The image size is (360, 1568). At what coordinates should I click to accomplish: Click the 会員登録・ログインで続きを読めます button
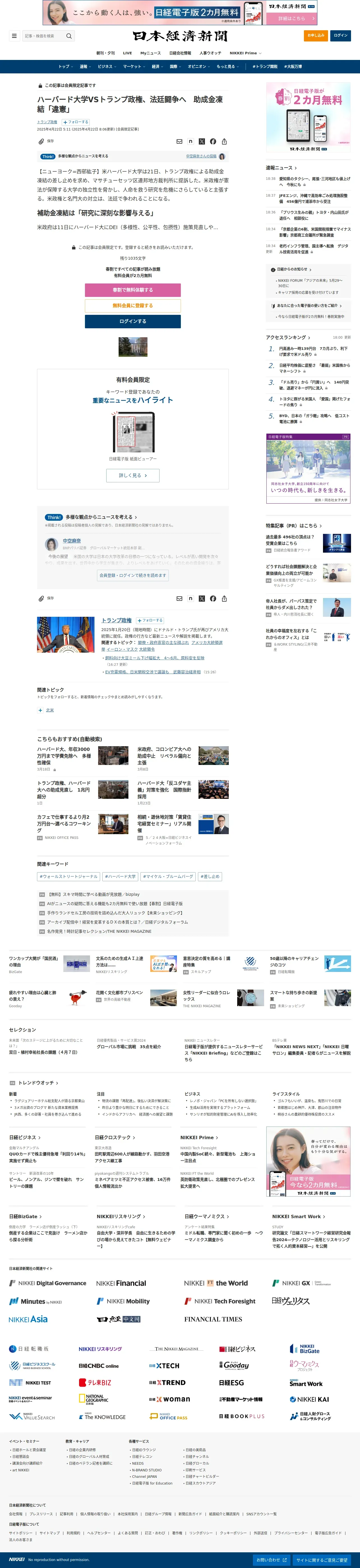pyautogui.click(x=133, y=575)
